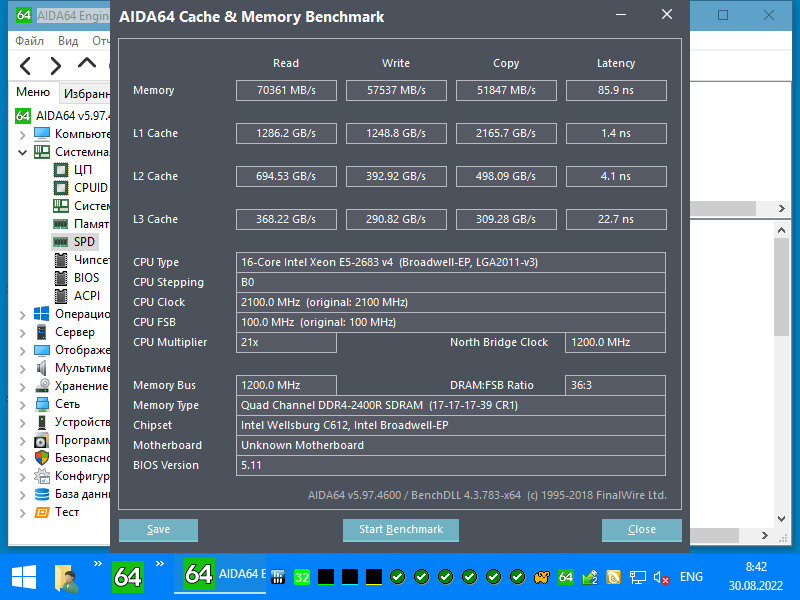
Task: Collapse the Системная плата tree node
Action: pos(22,152)
